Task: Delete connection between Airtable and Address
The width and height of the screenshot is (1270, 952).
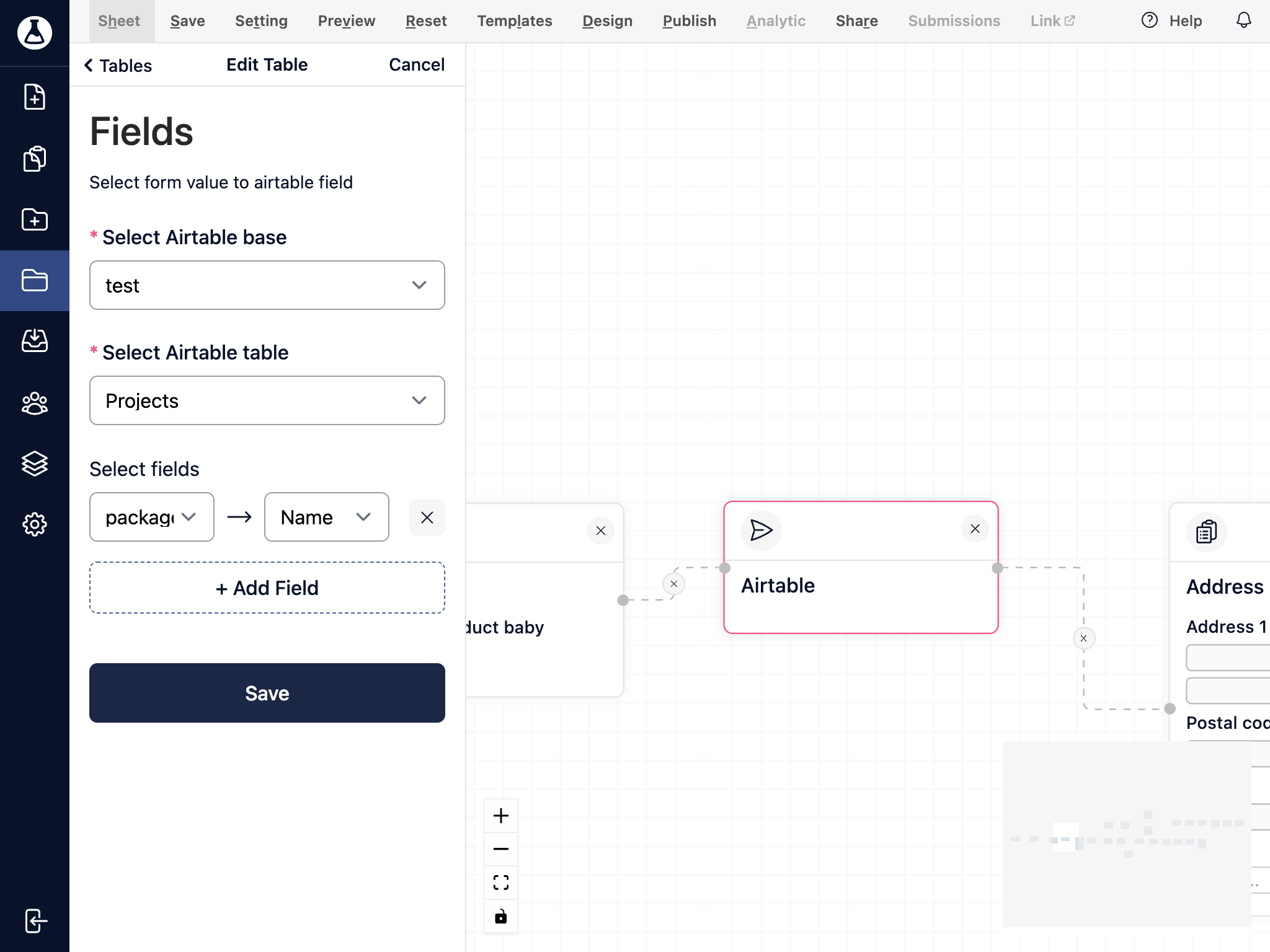Action: pos(1084,638)
